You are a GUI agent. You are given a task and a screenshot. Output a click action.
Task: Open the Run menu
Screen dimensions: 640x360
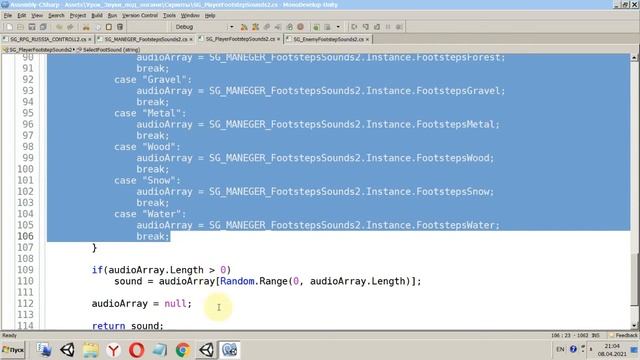(112, 16)
